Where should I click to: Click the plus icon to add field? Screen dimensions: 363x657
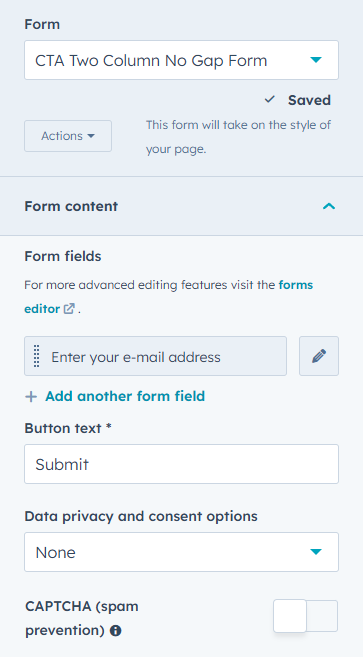coord(31,396)
